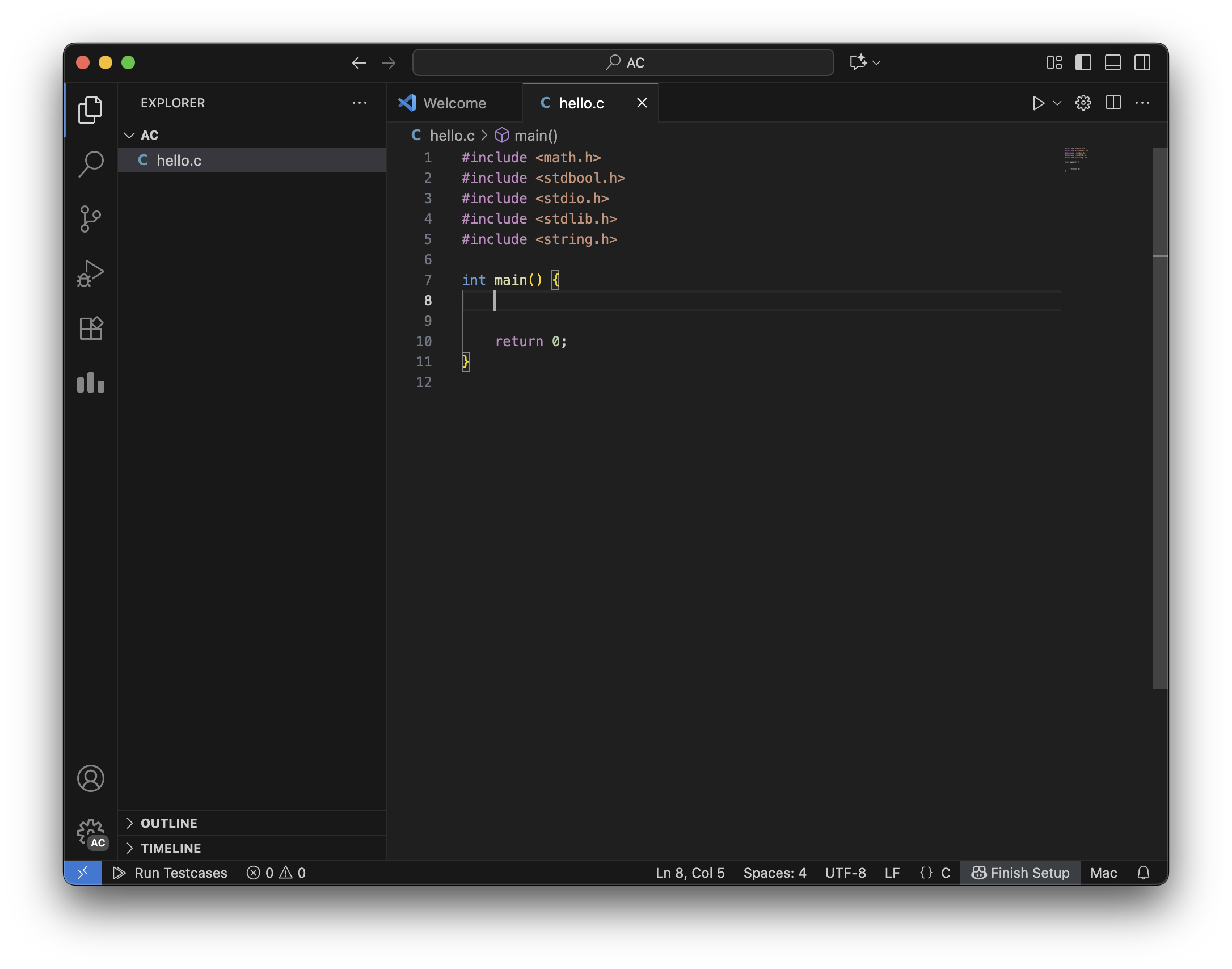Expand the TIMELINE section
Image resolution: width=1232 pixels, height=969 pixels.
[x=170, y=848]
